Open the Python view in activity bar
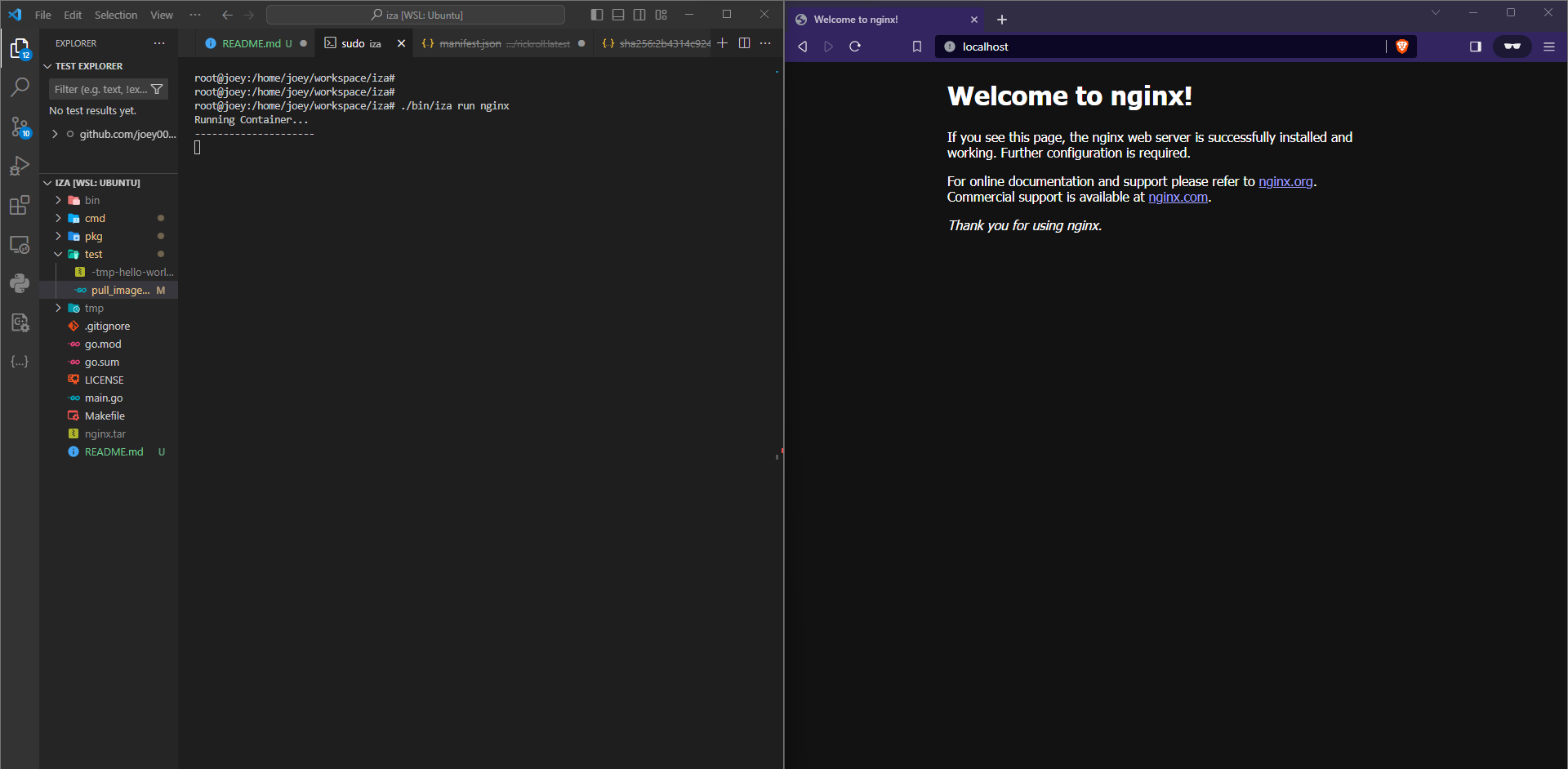This screenshot has height=769, width=1568. pos(20,283)
